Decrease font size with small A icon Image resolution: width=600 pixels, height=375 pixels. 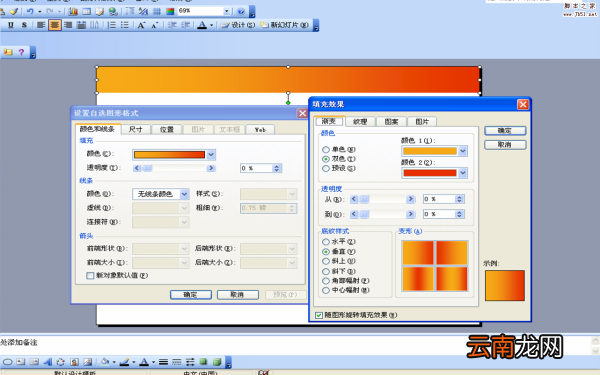point(155,25)
